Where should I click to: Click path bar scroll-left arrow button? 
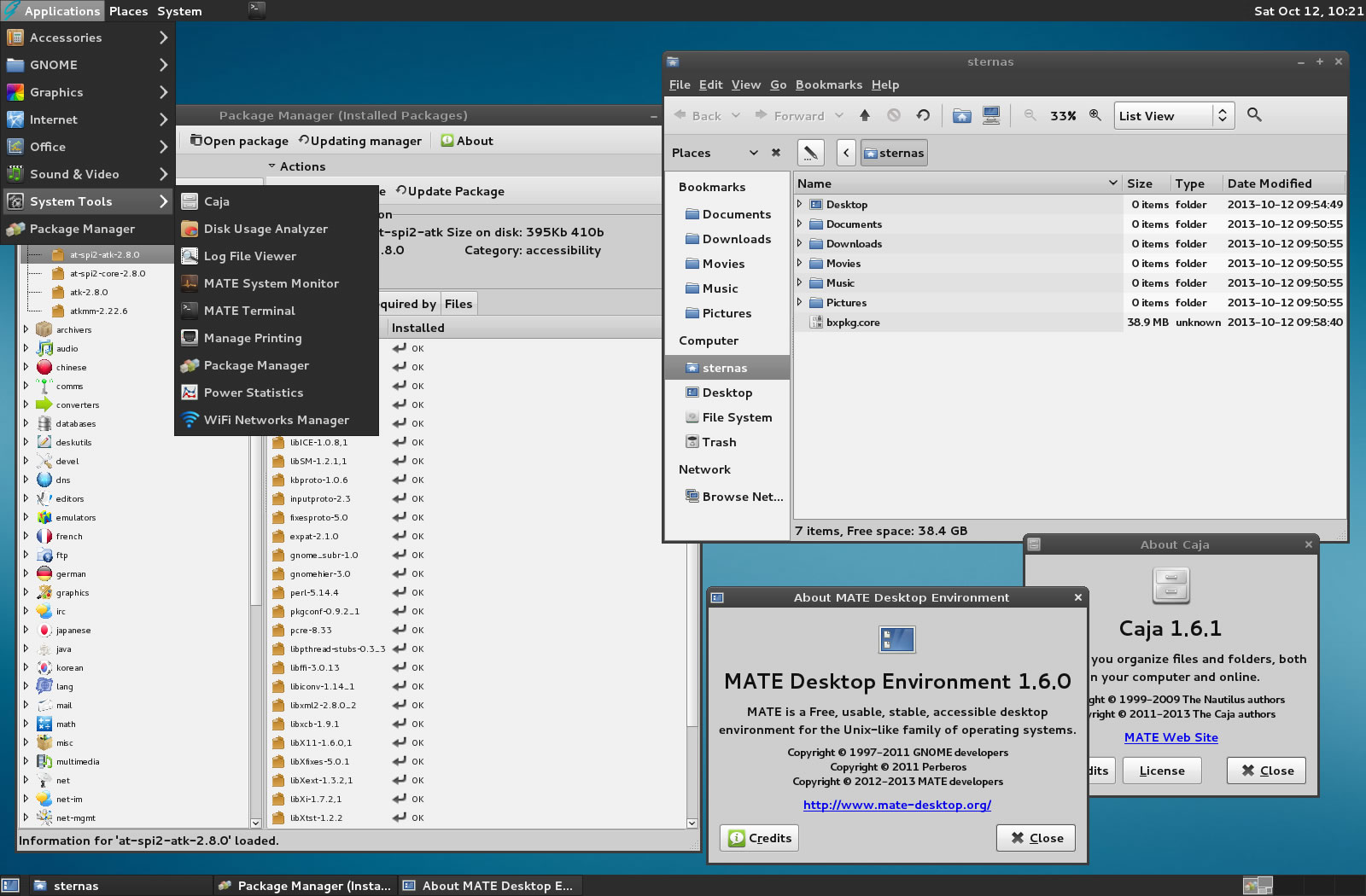coord(846,153)
